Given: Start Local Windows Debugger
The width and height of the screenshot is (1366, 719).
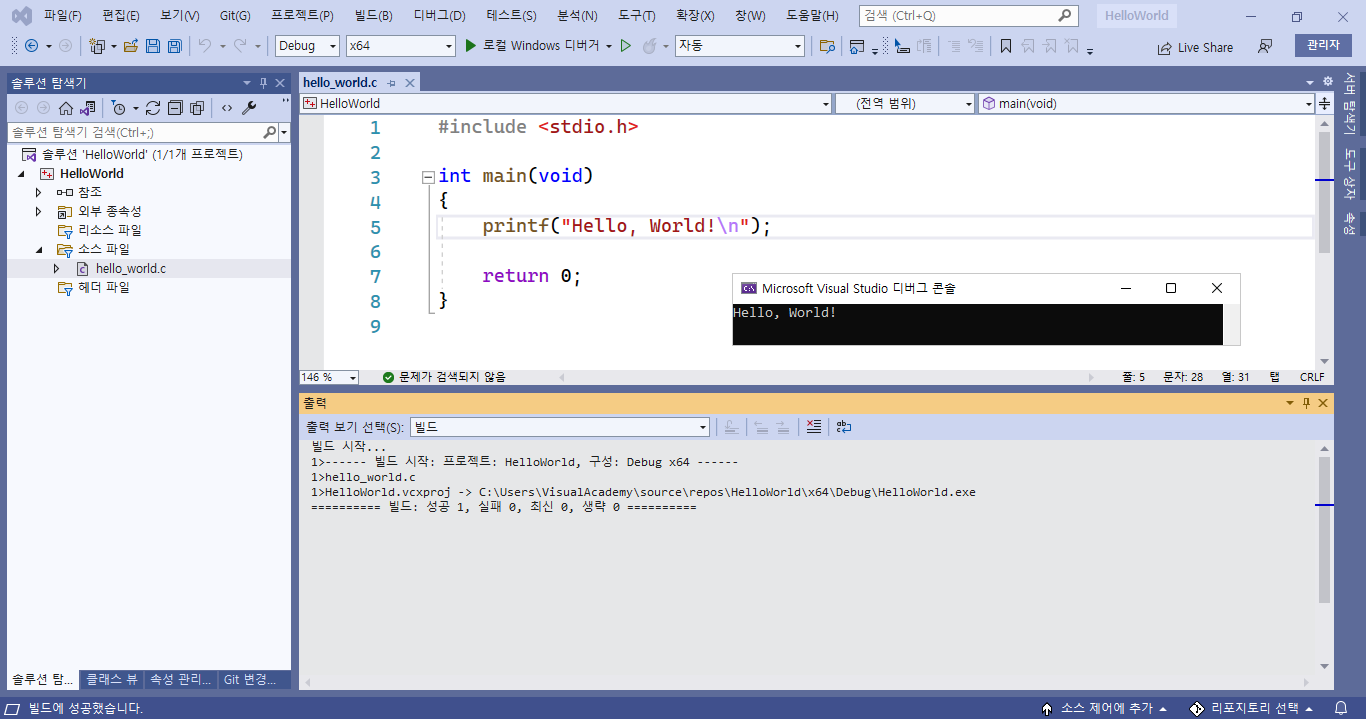Looking at the screenshot, I should 530,45.
